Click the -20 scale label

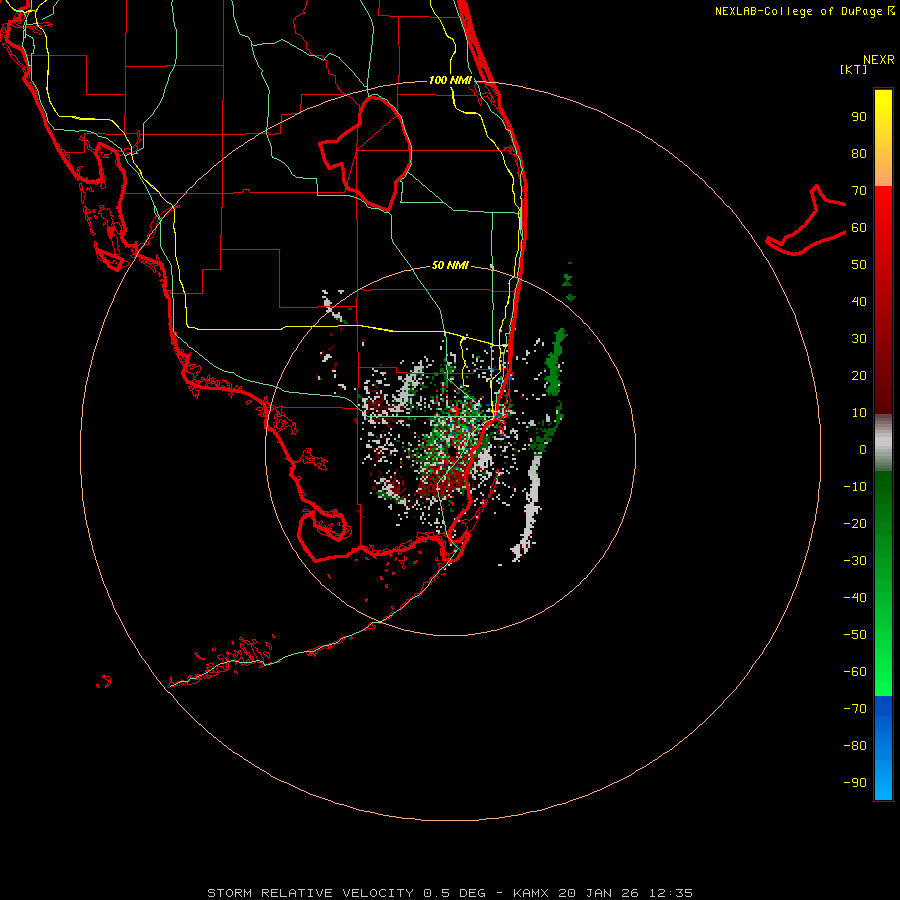[855, 523]
